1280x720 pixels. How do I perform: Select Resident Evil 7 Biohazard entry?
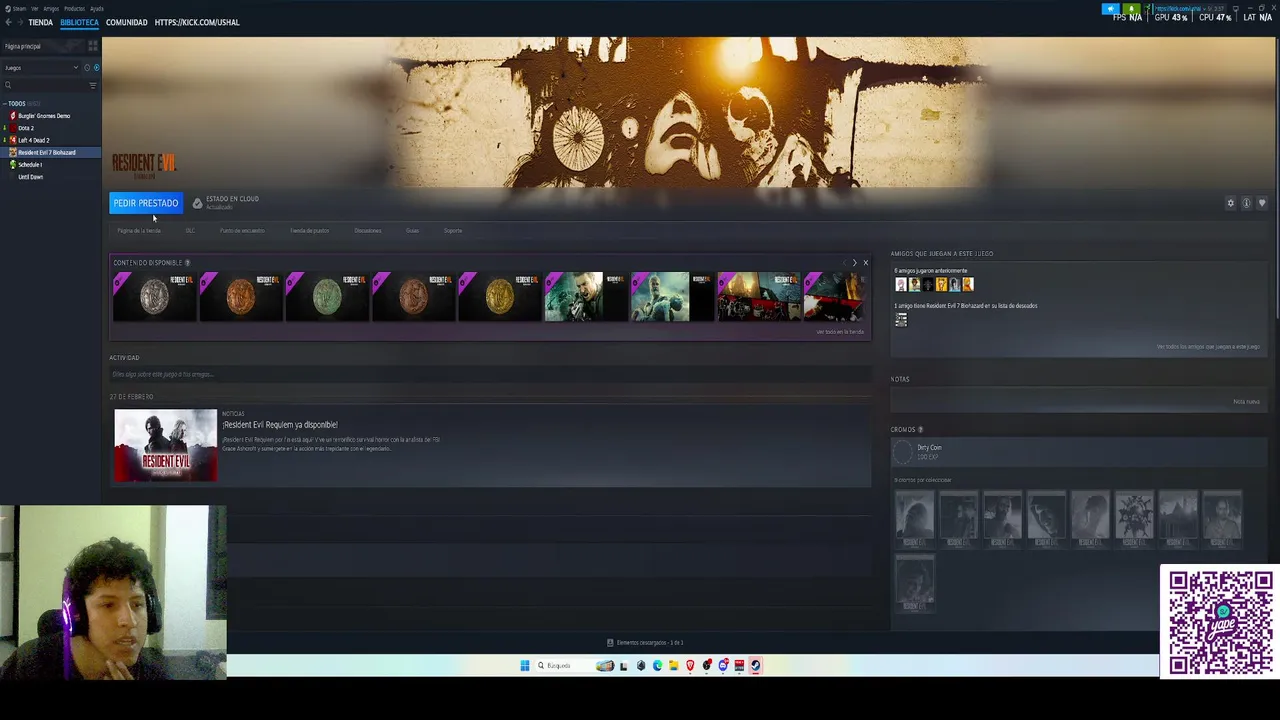[x=50, y=152]
